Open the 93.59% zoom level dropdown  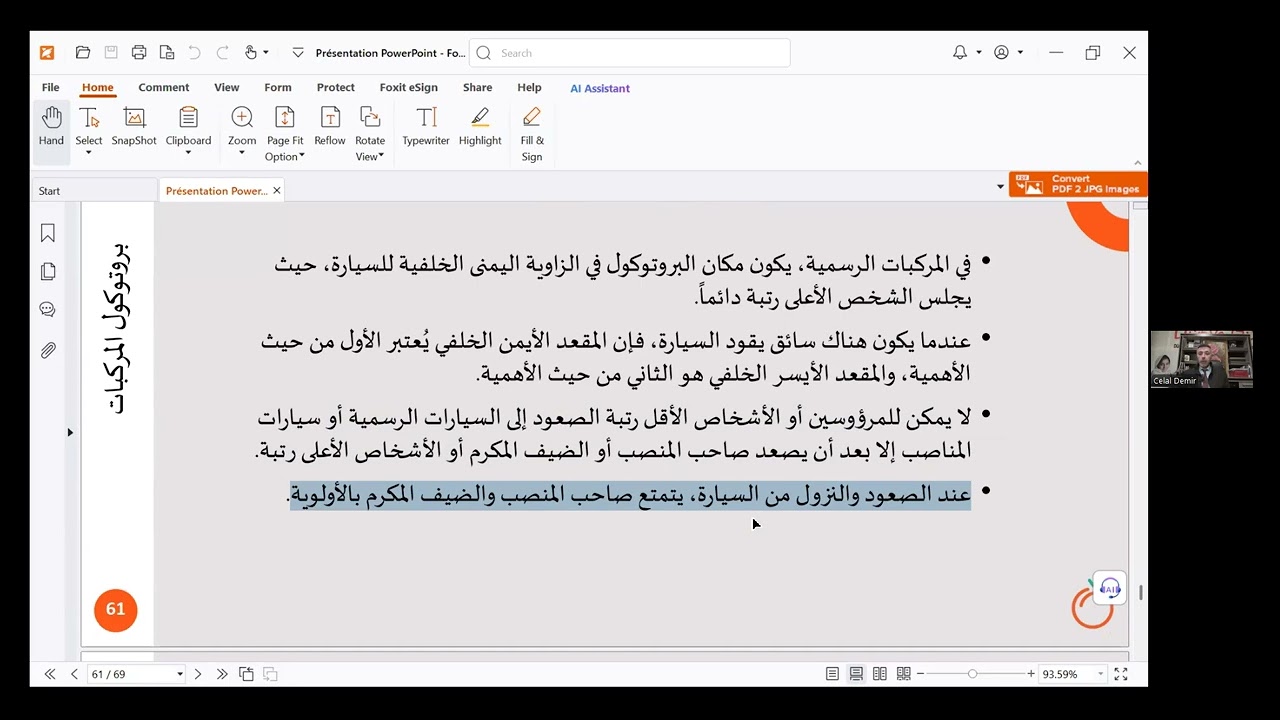(1101, 674)
